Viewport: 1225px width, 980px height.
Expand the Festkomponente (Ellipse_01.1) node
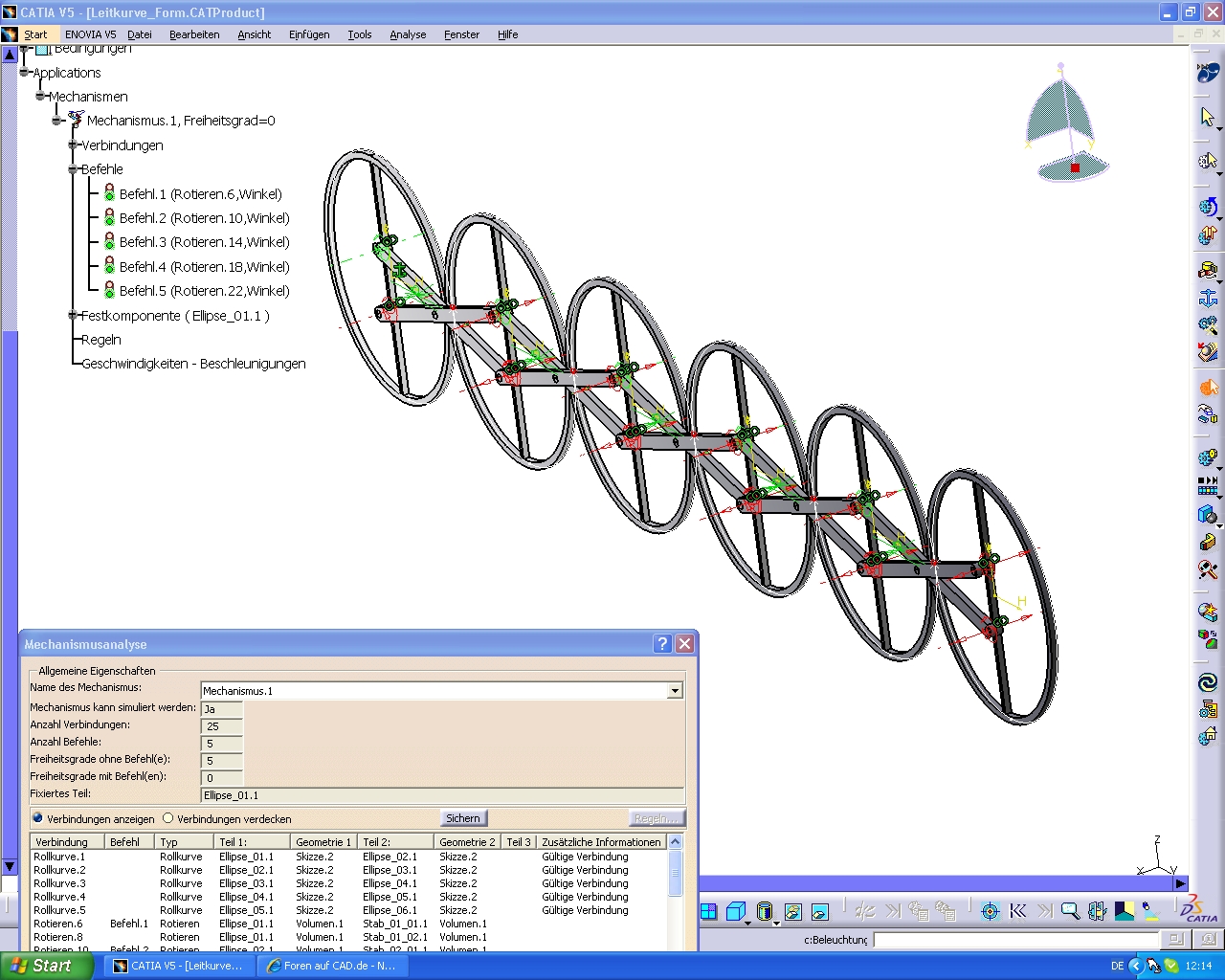pyautogui.click(x=73, y=315)
